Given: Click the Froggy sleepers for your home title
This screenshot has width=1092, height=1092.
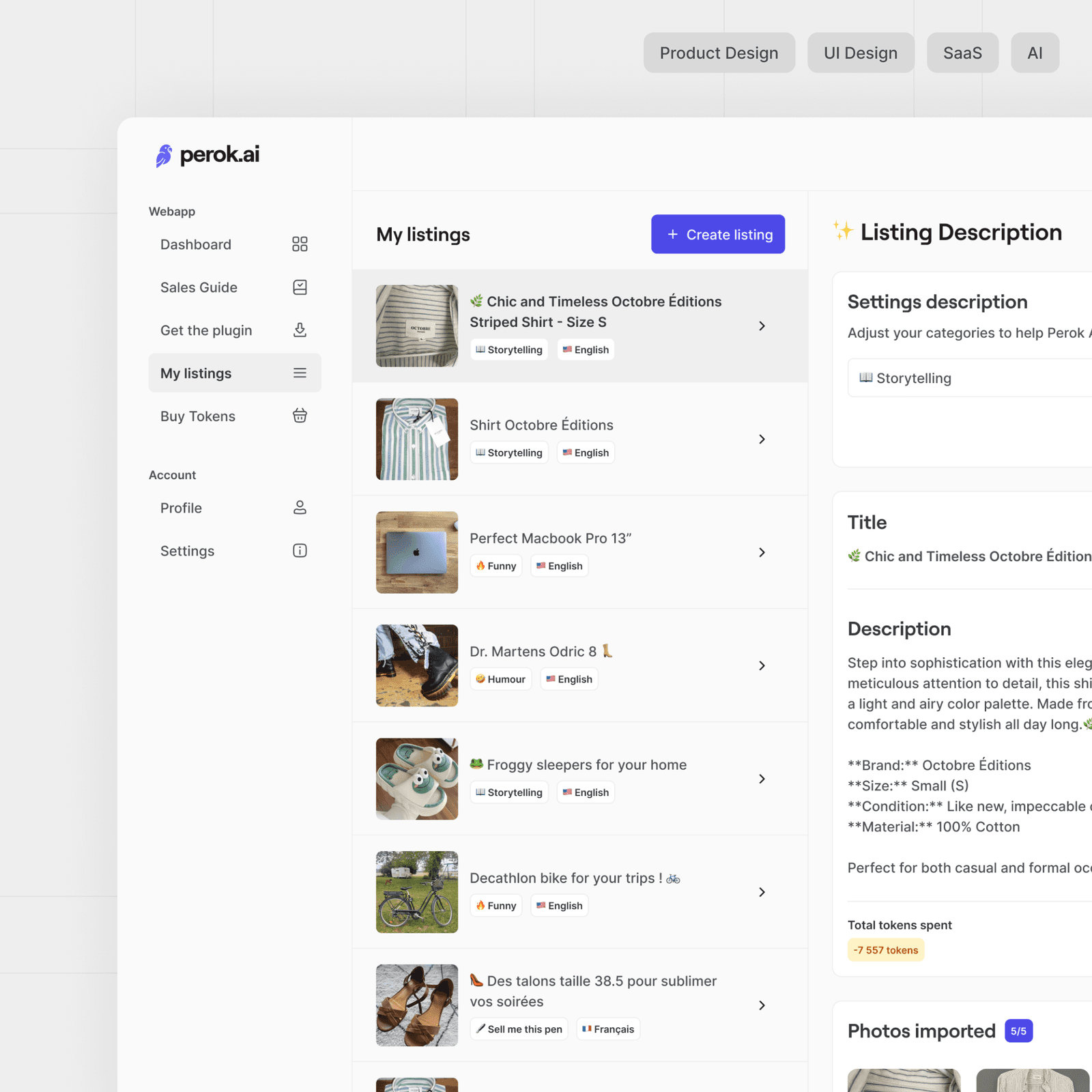Looking at the screenshot, I should pyautogui.click(x=578, y=764).
